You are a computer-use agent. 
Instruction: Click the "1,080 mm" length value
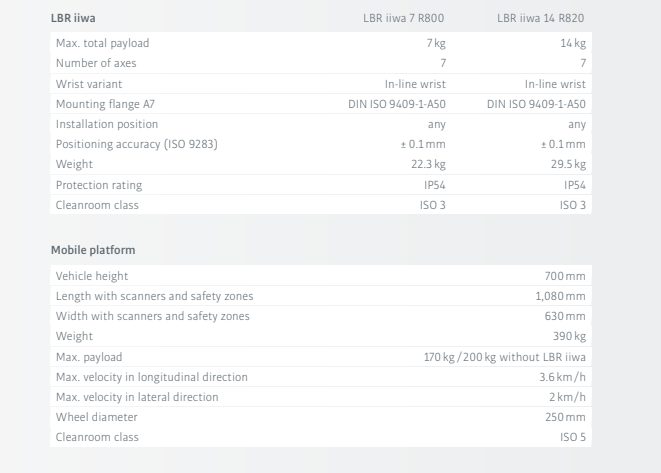(561, 296)
